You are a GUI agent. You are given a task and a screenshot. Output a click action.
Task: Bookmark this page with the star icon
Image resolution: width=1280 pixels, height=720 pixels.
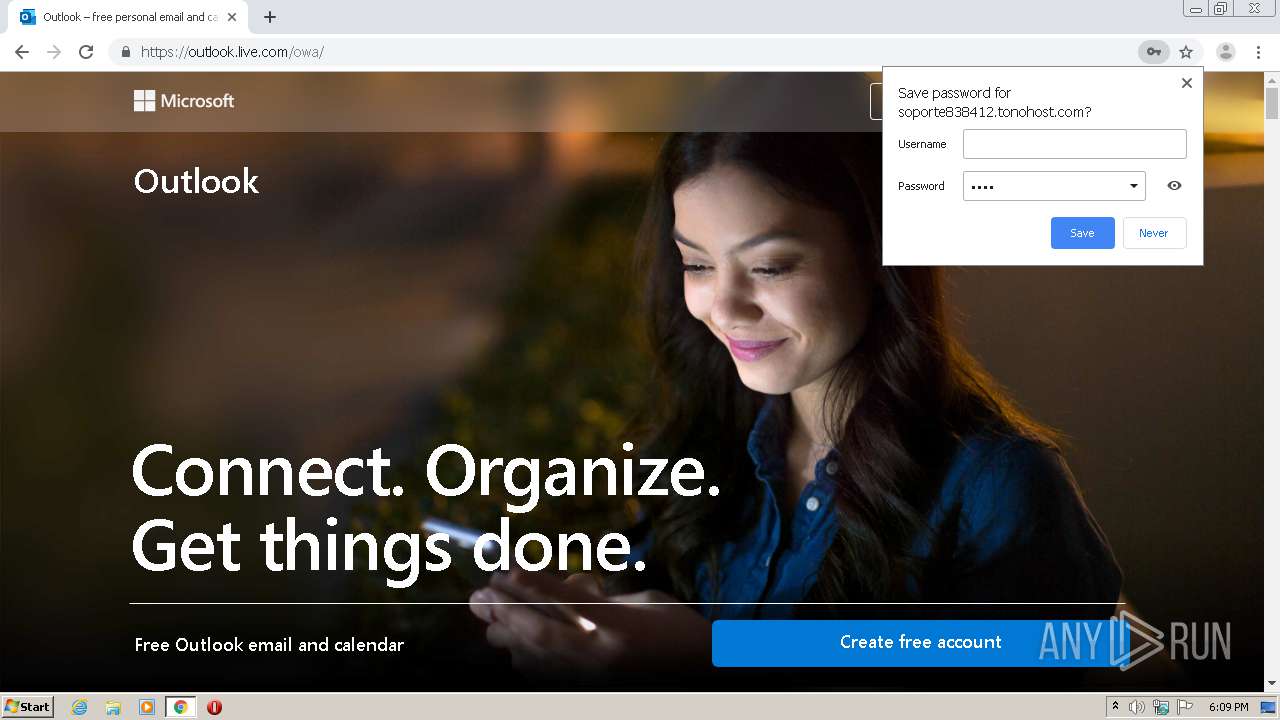[1186, 52]
